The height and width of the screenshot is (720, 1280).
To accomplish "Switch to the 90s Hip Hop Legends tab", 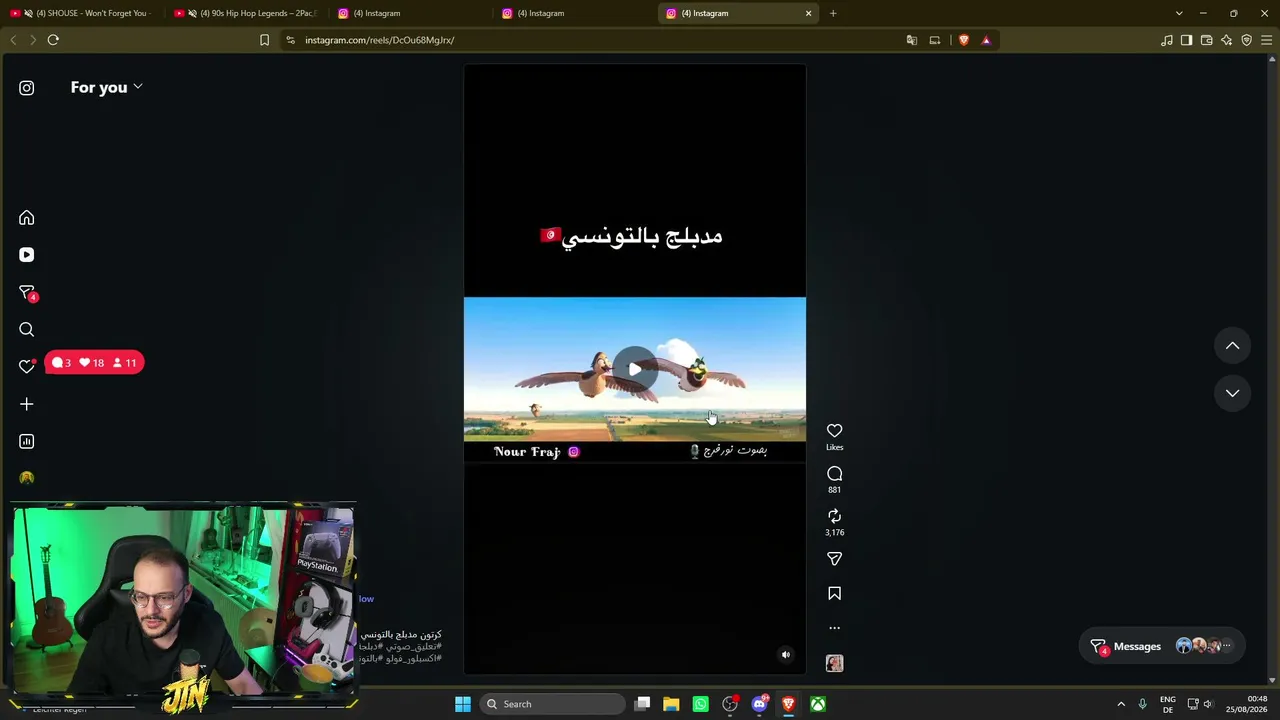I will 246,13.
